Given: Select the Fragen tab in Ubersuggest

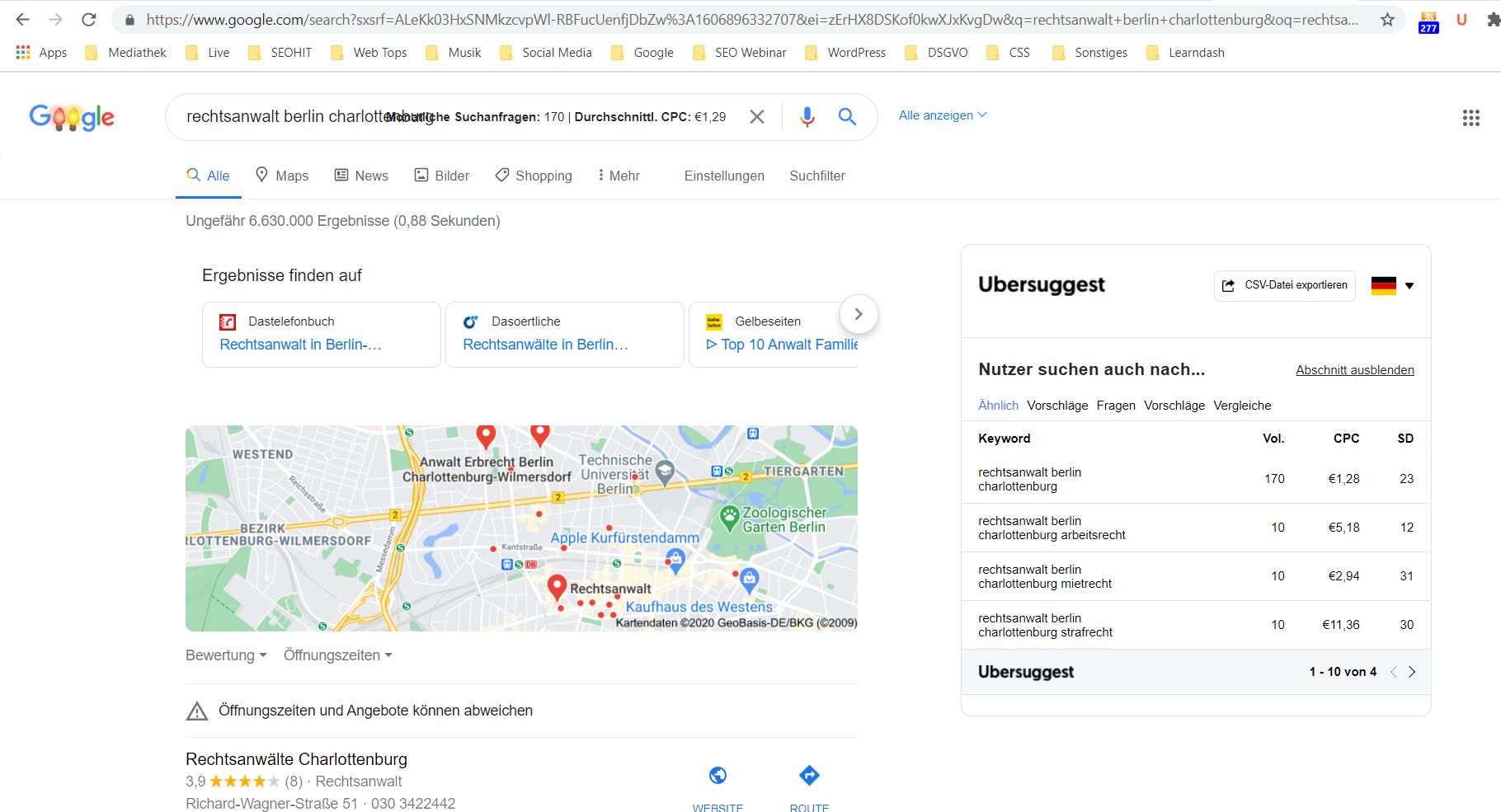Looking at the screenshot, I should (1115, 406).
